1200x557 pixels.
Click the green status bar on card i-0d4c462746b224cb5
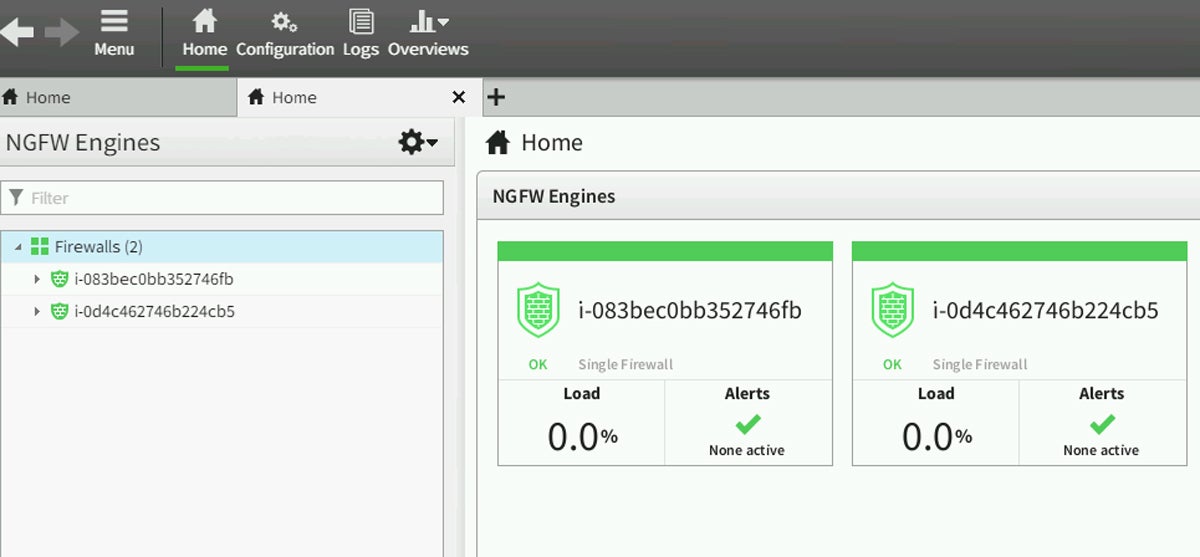click(x=1019, y=251)
